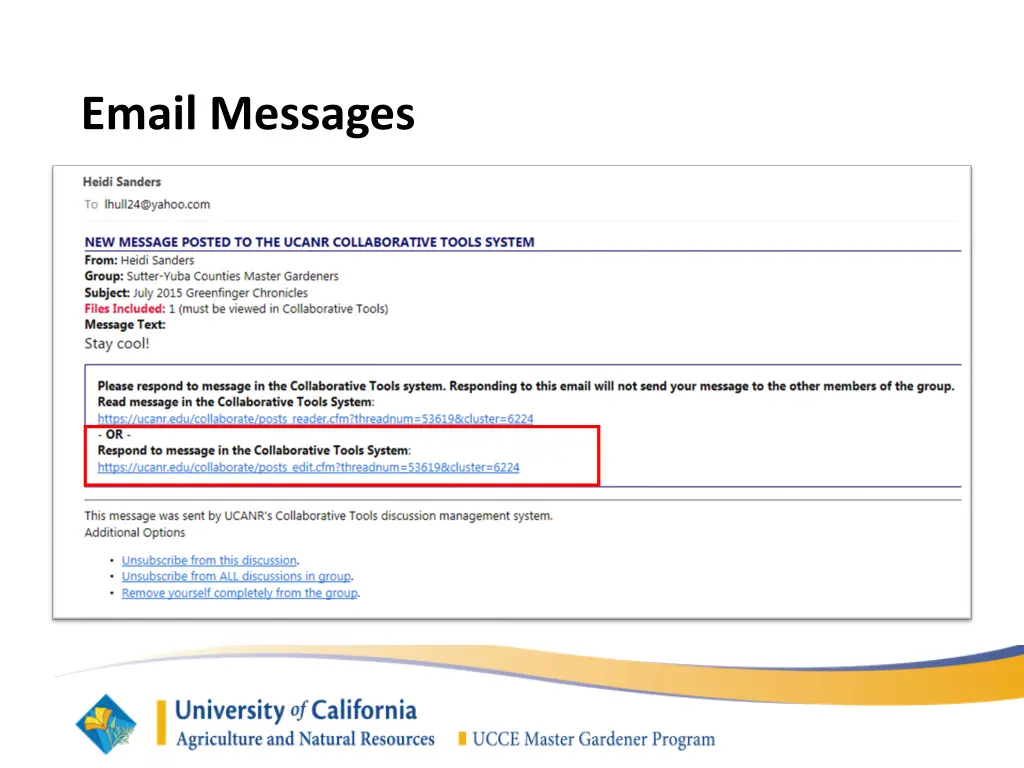Click Unsubscribe from this discussion link
1024x768 pixels.
[209, 560]
